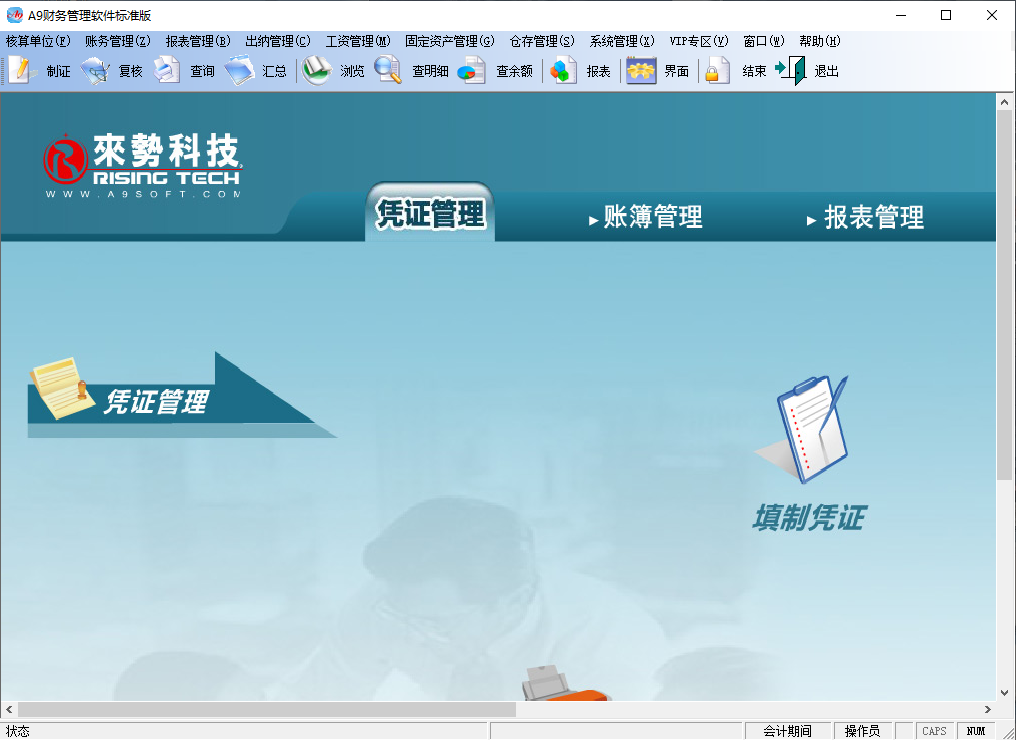Click the 状态 status bar label
1016x740 pixels.
click(18, 731)
